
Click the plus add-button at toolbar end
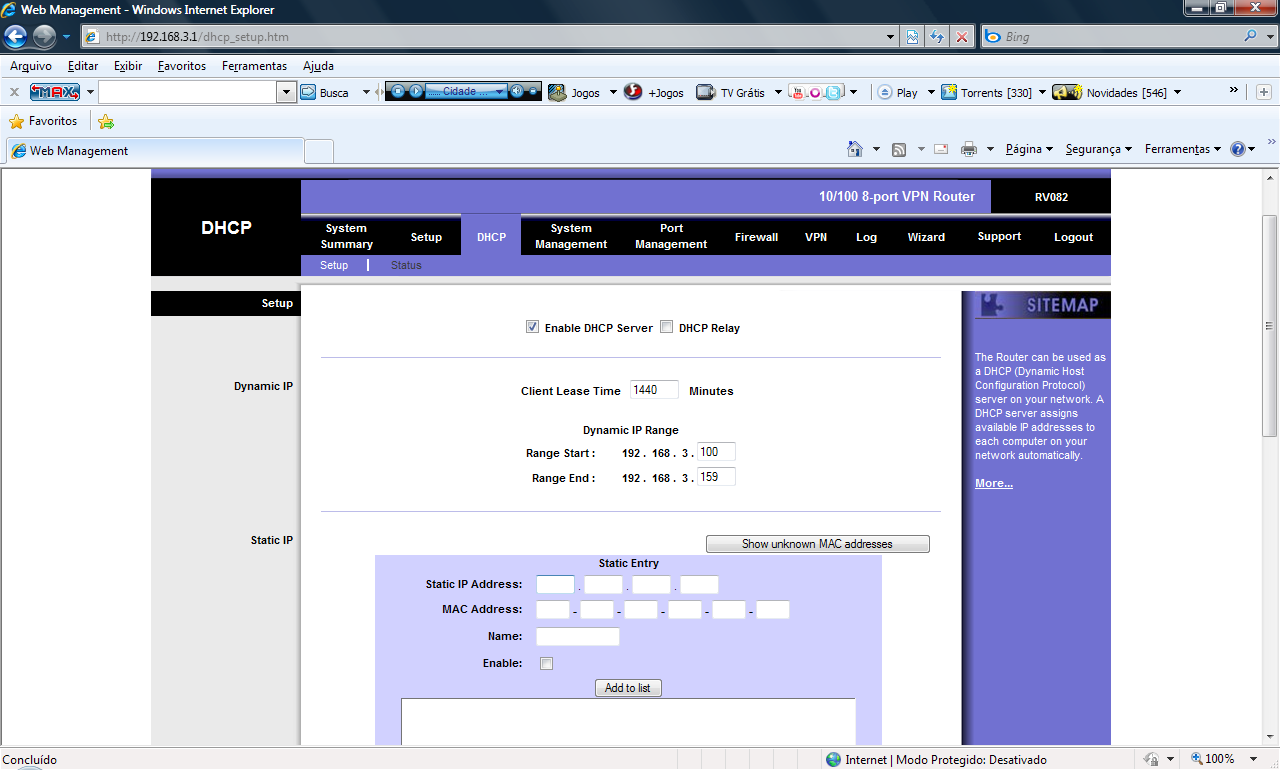[x=1264, y=92]
